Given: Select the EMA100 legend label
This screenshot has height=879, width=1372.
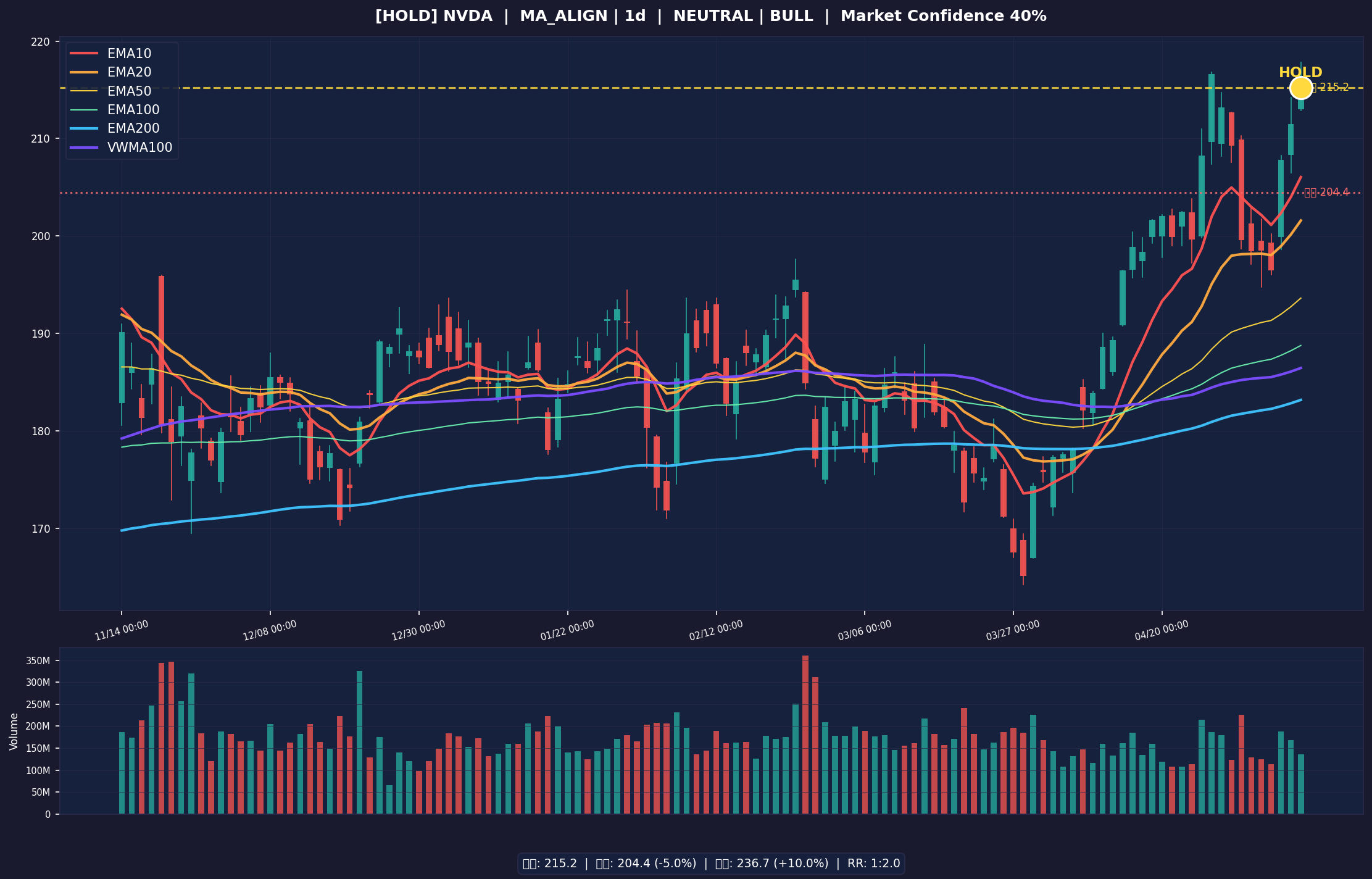Looking at the screenshot, I should (133, 110).
